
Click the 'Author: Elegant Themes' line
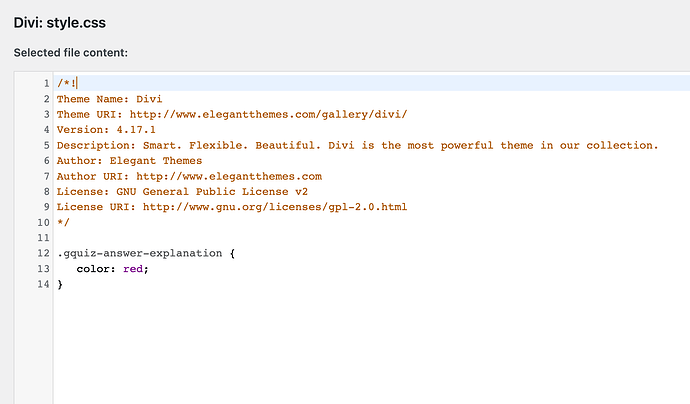129,161
